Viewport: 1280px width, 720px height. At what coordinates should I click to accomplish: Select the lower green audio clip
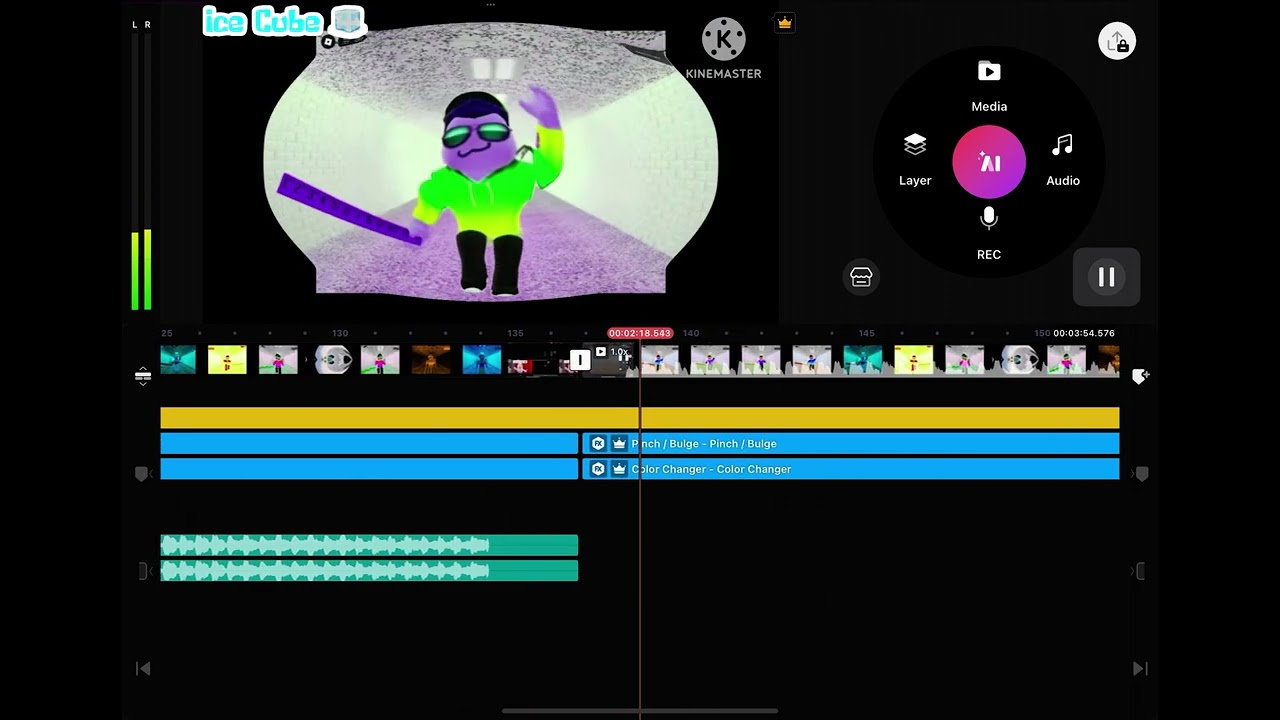[369, 570]
